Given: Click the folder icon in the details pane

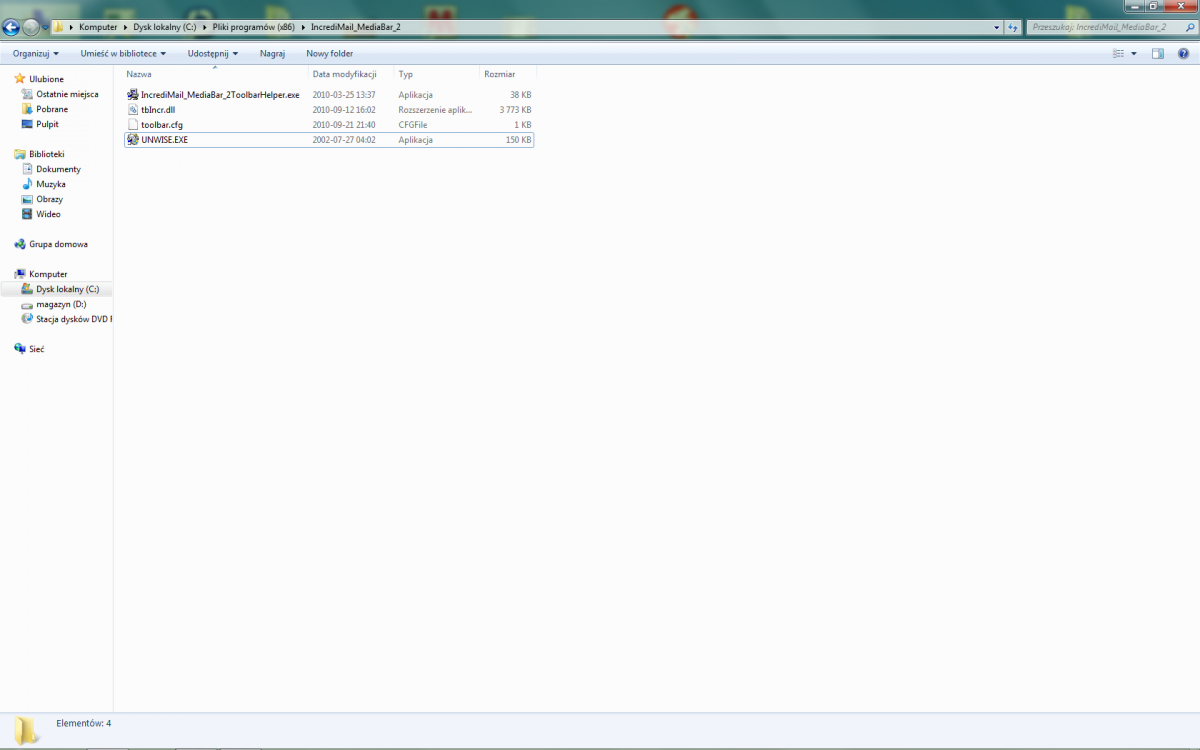Looking at the screenshot, I should pyautogui.click(x=26, y=730).
